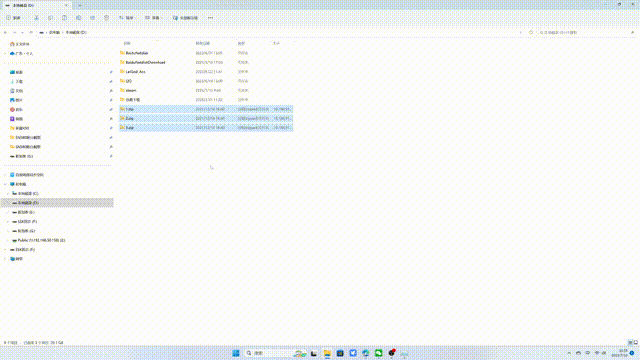640x360 pixels.
Task: Expand Local Disk (C:) chevron in tree
Action: pyautogui.click(x=7, y=193)
